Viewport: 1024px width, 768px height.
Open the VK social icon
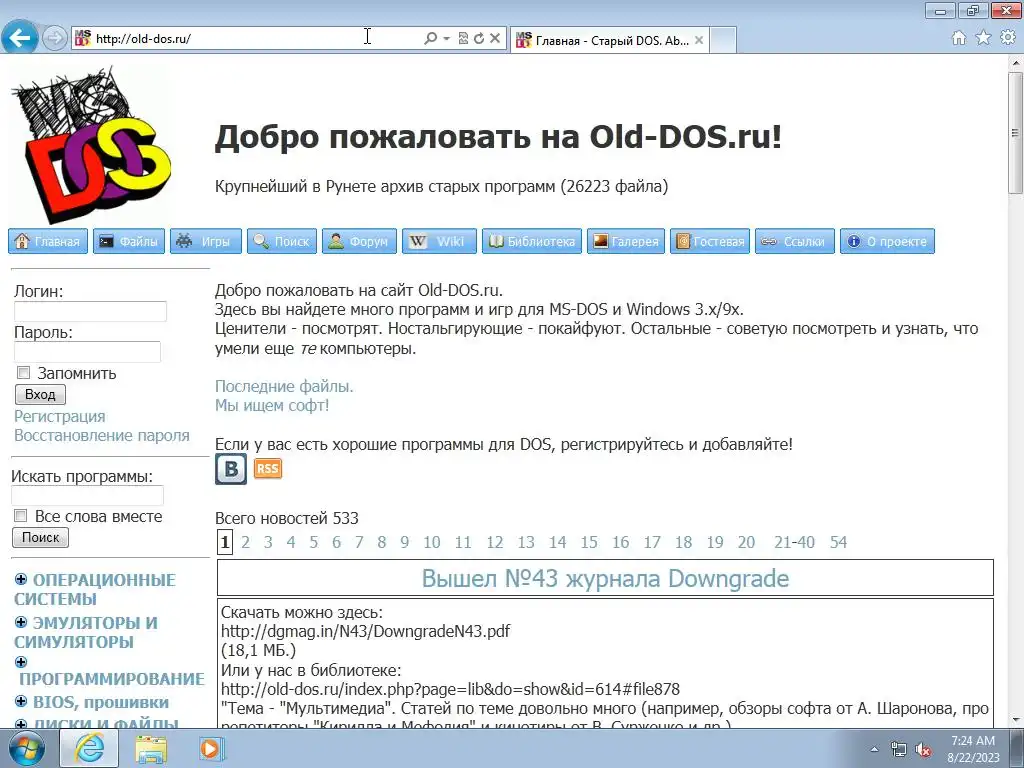[231, 469]
